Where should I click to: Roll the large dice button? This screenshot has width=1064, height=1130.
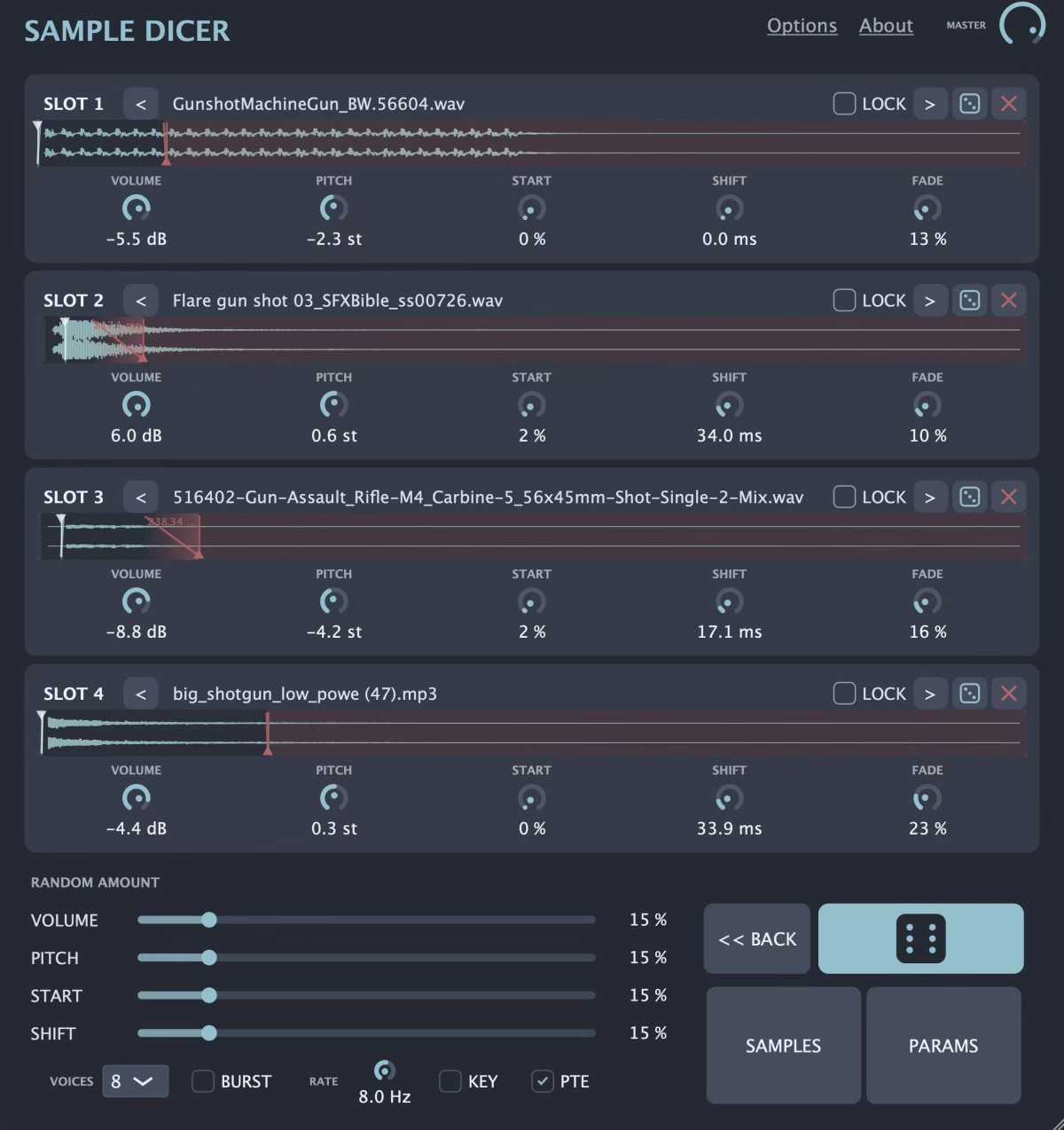[920, 938]
